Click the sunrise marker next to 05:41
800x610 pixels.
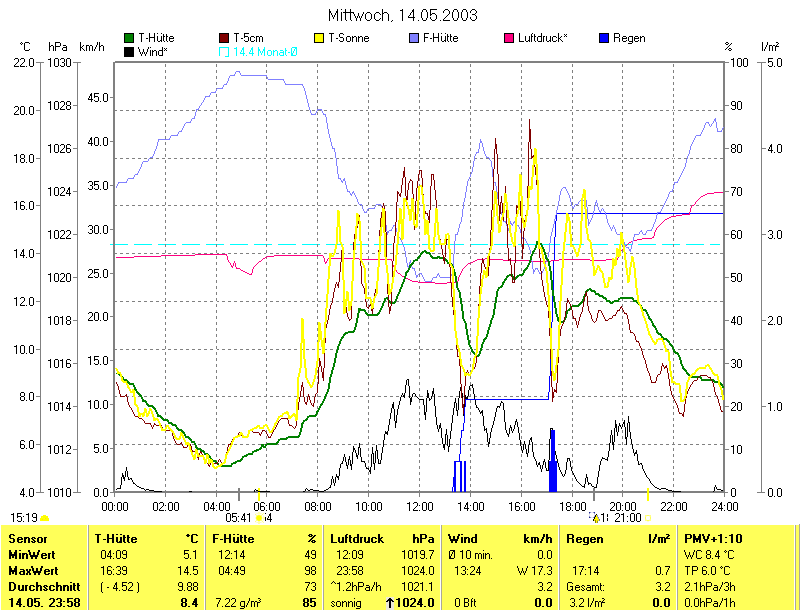pyautogui.click(x=259, y=518)
